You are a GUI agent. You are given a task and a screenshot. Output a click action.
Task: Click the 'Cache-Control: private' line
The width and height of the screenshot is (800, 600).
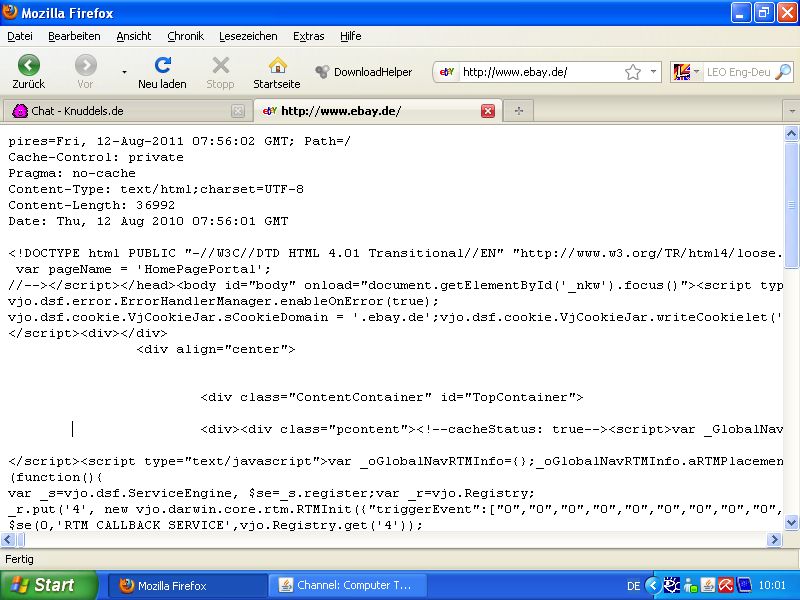click(96, 157)
